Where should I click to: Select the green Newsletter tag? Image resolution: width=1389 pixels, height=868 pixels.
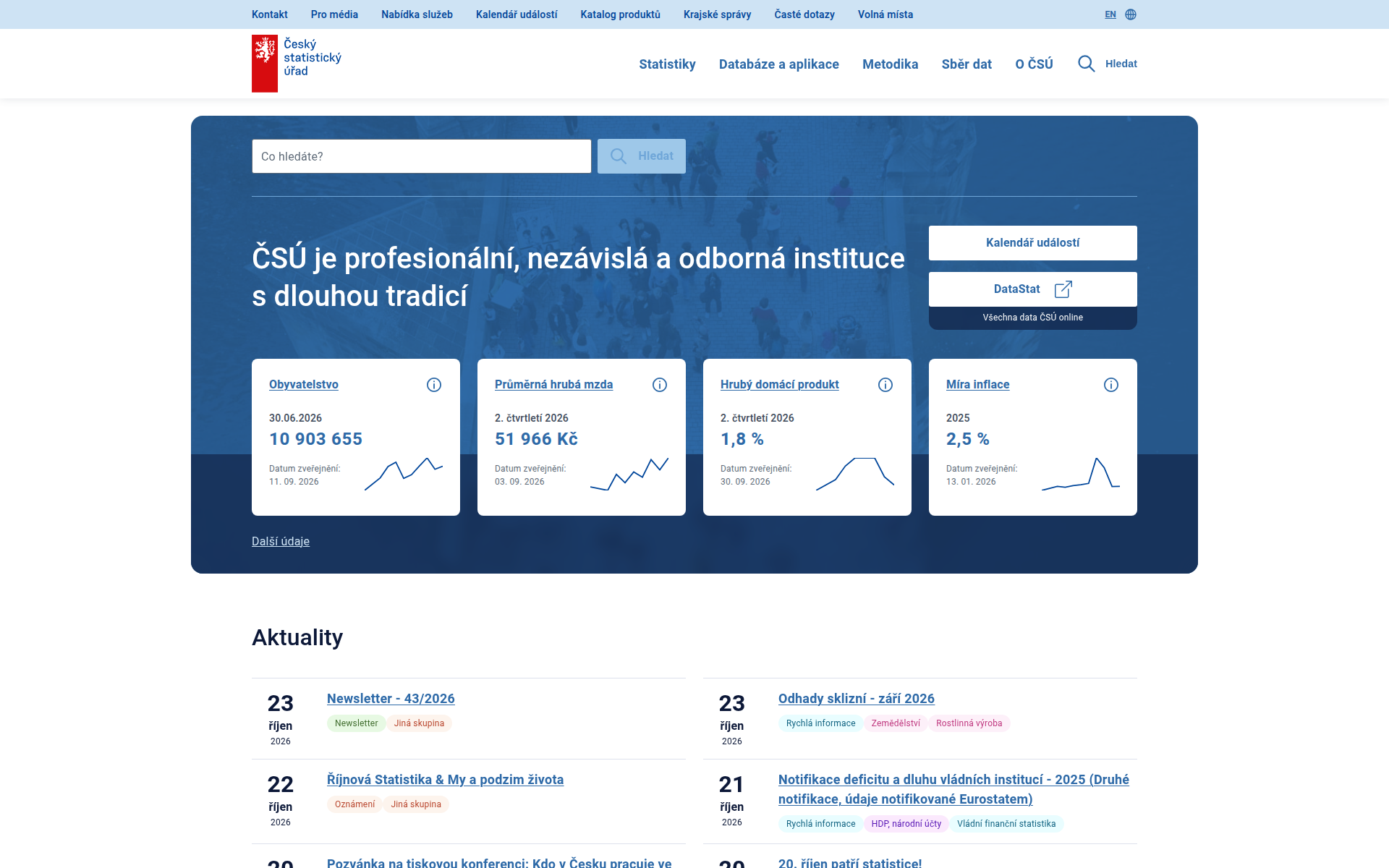click(x=356, y=723)
